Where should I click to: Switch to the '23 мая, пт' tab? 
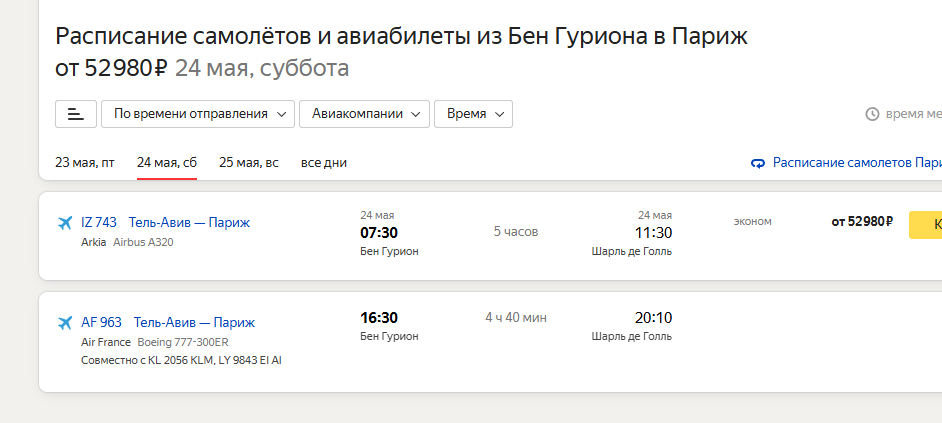[x=85, y=163]
